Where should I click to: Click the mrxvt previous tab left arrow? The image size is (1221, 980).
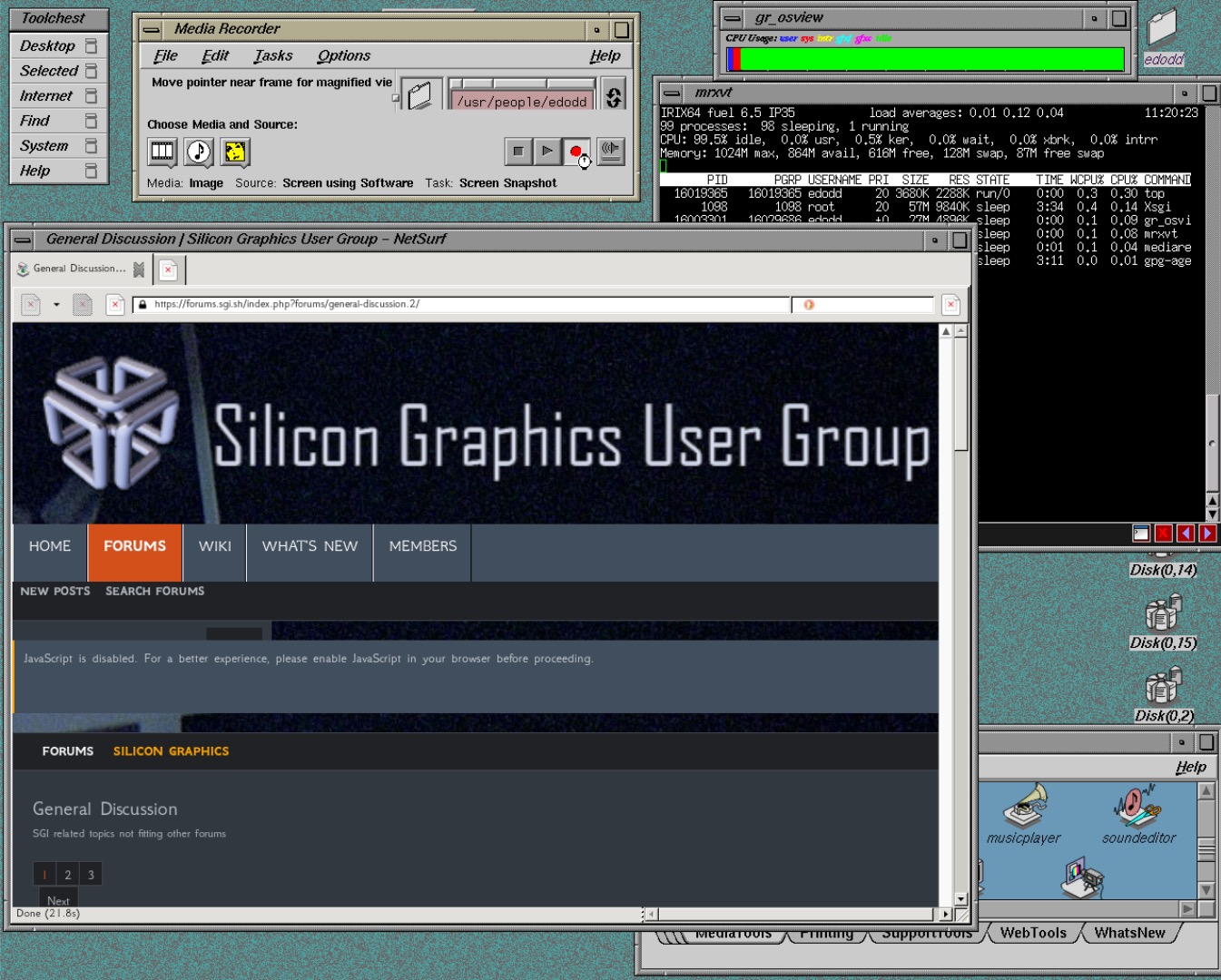1185,534
